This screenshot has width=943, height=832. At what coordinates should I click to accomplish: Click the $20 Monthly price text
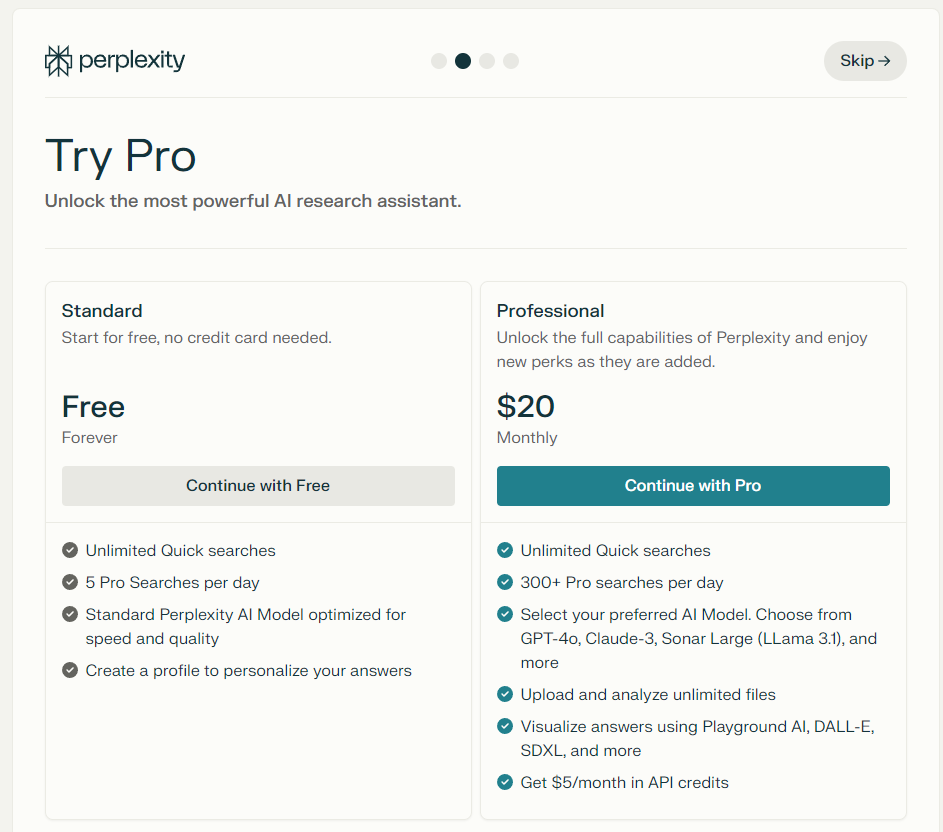(526, 407)
